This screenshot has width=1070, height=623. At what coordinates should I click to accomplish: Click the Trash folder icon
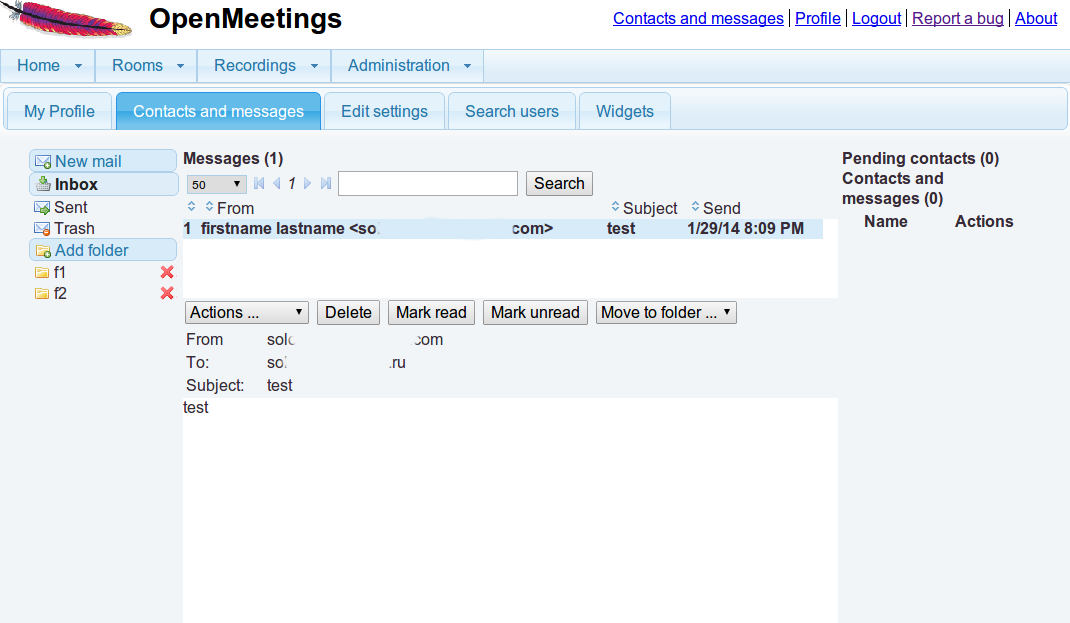point(42,229)
